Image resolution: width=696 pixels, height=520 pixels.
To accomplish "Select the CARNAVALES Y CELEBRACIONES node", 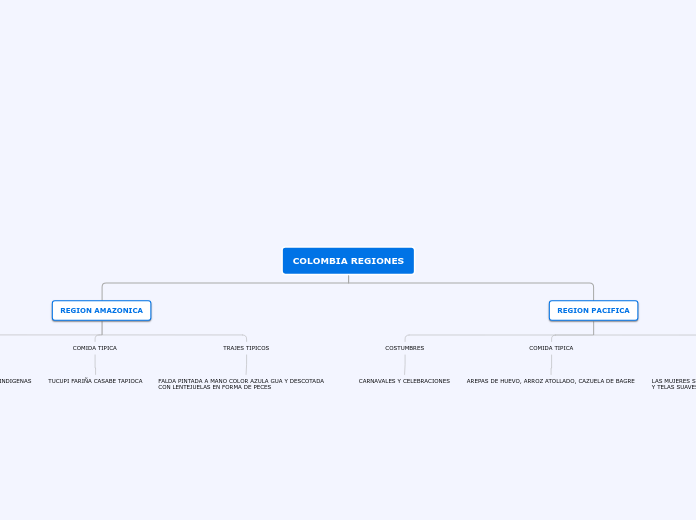I will [404, 381].
